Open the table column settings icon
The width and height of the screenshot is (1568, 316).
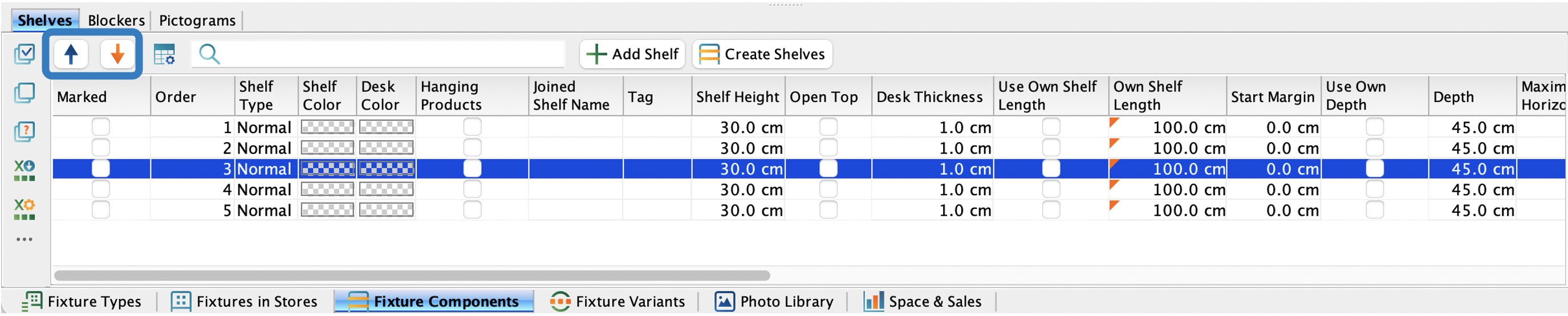pos(164,54)
